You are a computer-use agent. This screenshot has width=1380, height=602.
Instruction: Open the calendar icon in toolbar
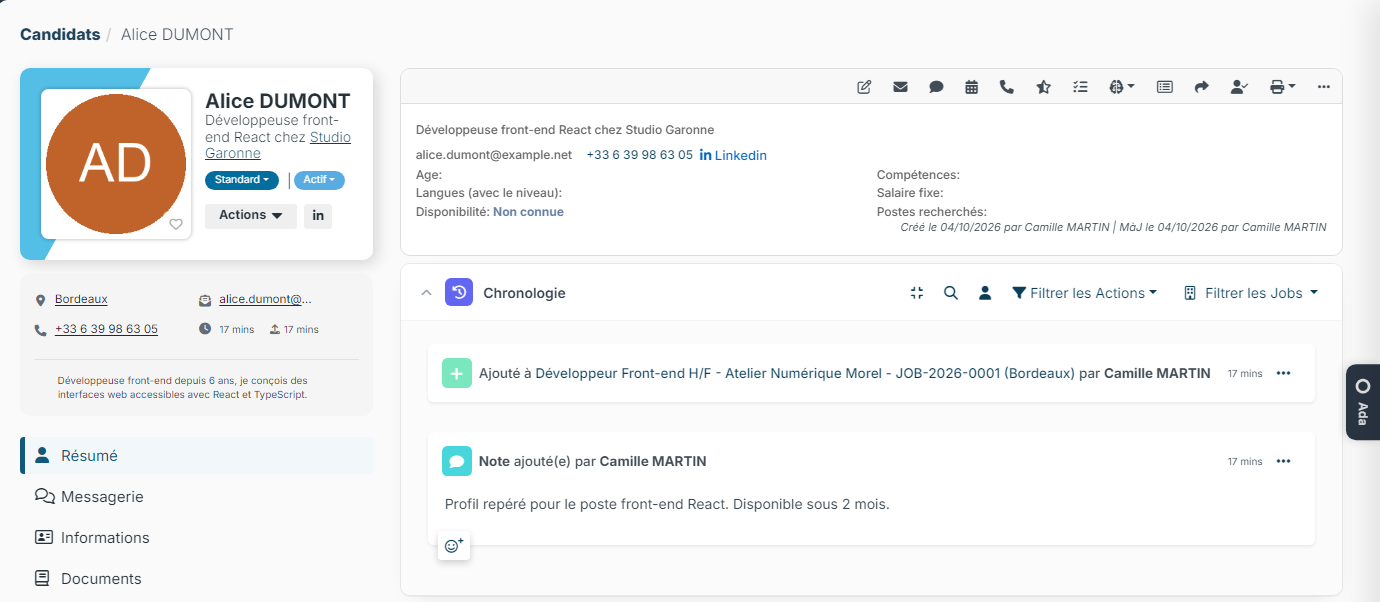coord(971,87)
